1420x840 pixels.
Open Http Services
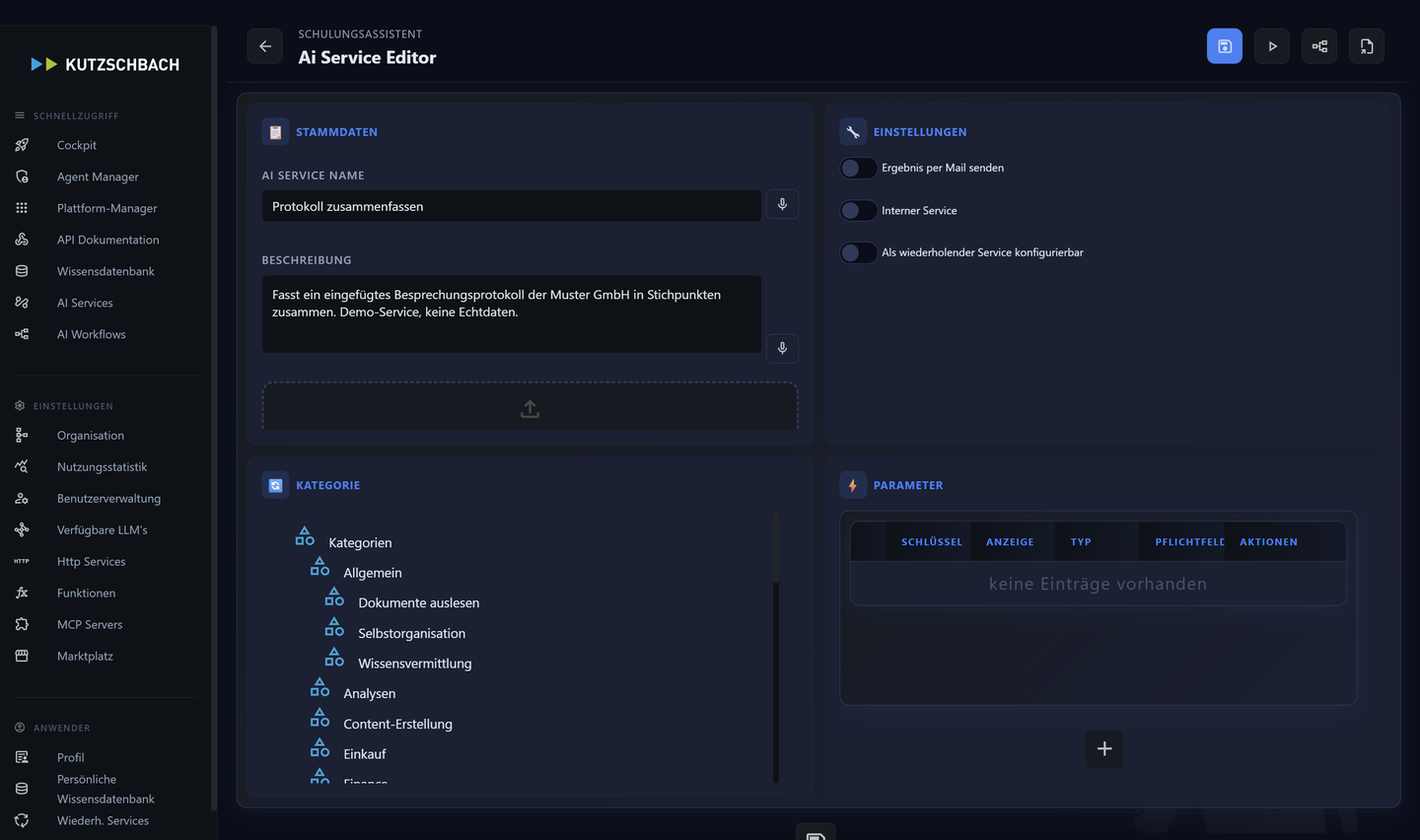click(x=91, y=561)
